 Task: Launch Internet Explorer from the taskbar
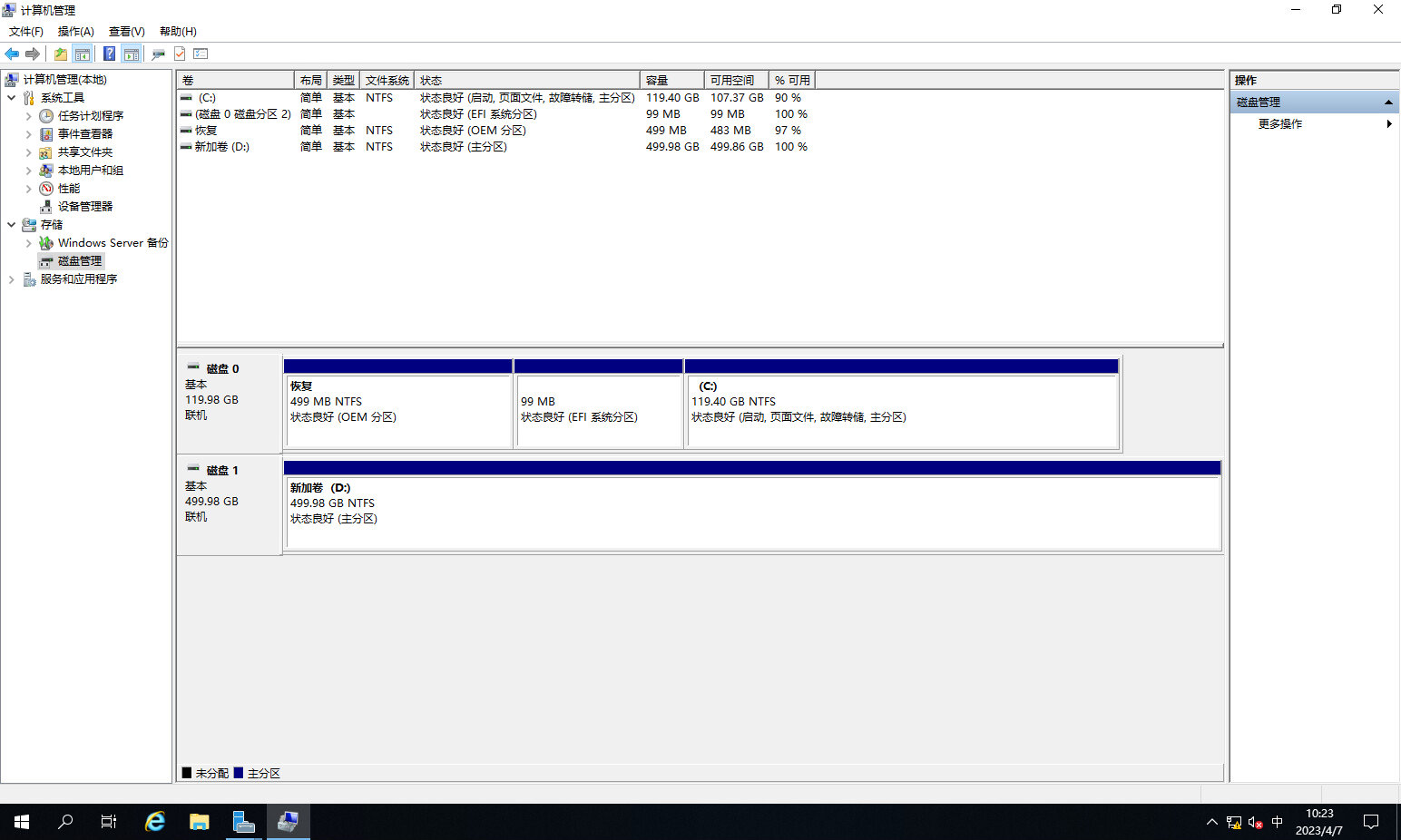click(155, 822)
